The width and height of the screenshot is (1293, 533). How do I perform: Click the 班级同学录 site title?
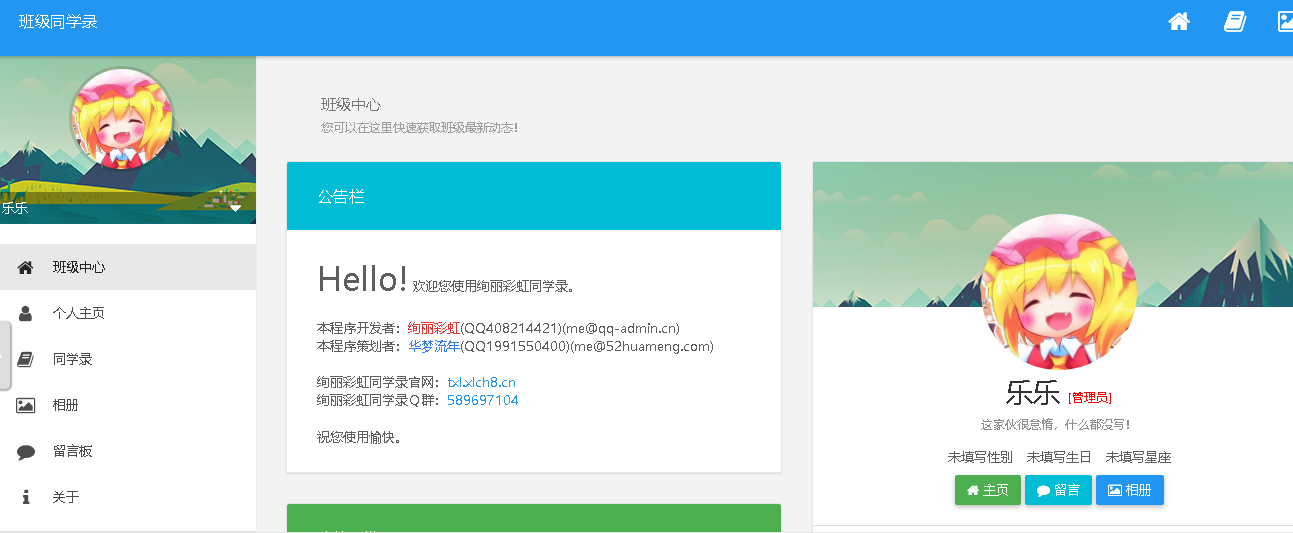(x=58, y=22)
